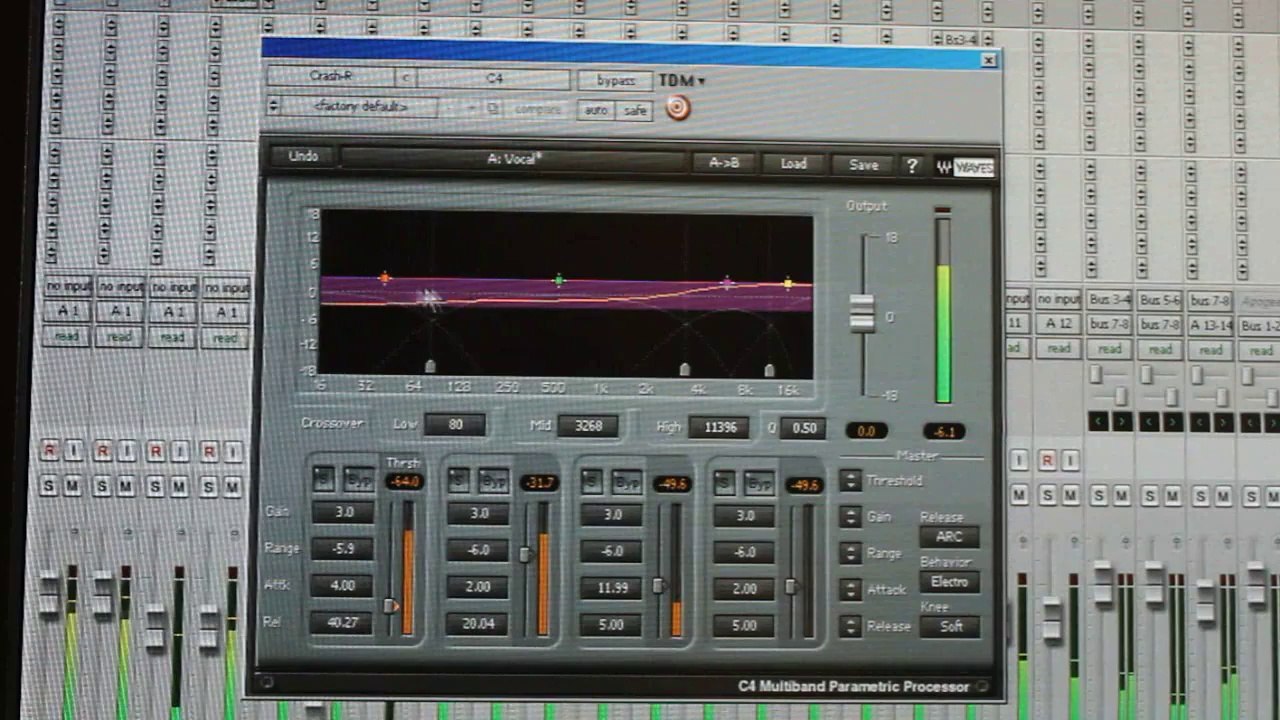Screen dimensions: 1280x720
Task: Click the output peak readout -6.1
Action: click(x=943, y=432)
